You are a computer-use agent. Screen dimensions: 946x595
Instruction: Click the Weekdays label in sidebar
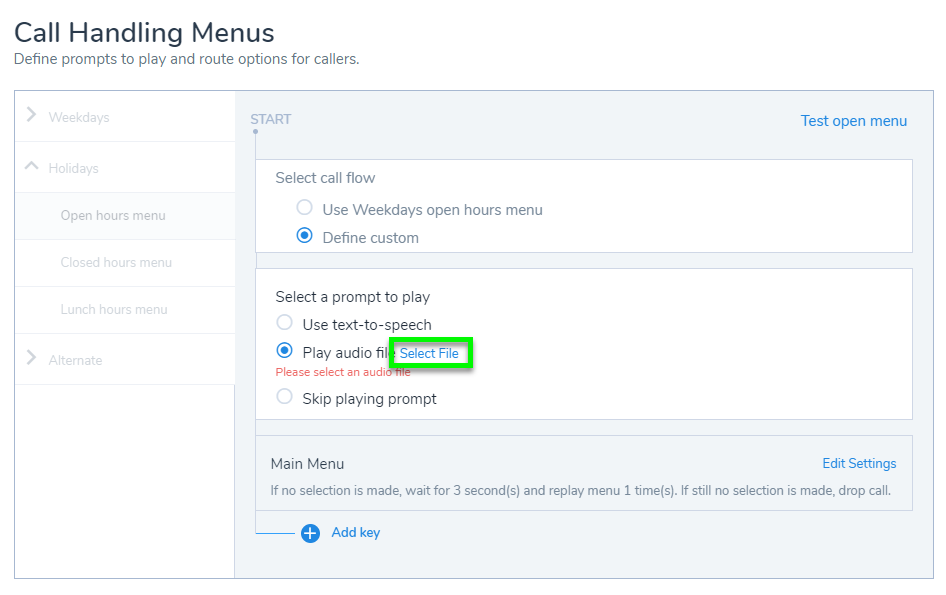tap(79, 117)
